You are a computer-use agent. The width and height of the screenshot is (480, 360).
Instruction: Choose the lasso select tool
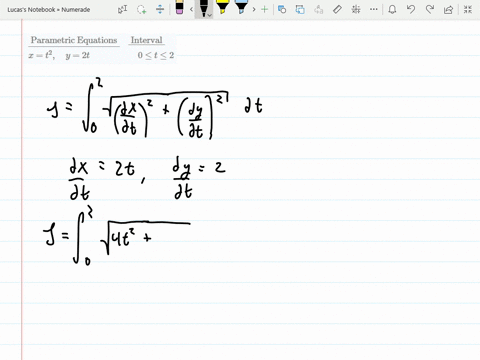[x=141, y=10]
